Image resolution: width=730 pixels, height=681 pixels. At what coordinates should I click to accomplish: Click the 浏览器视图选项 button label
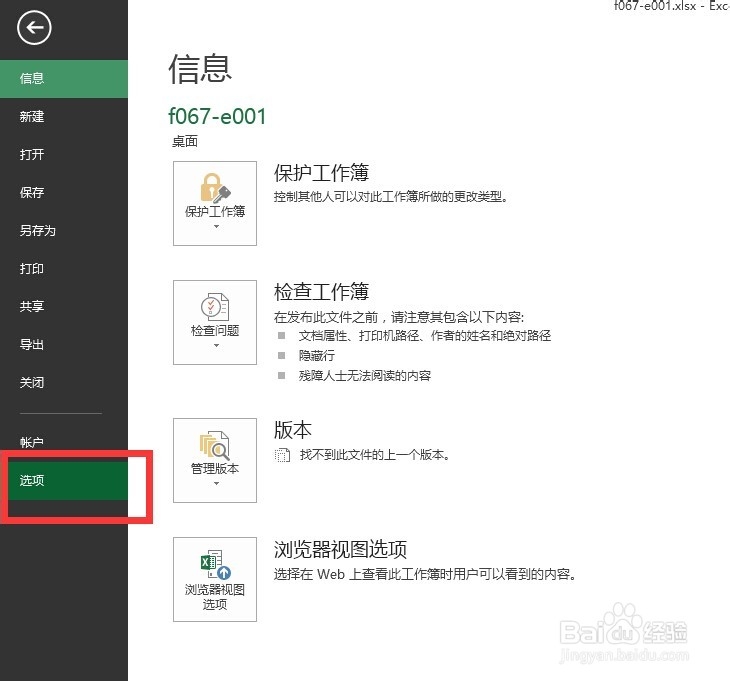point(215,597)
